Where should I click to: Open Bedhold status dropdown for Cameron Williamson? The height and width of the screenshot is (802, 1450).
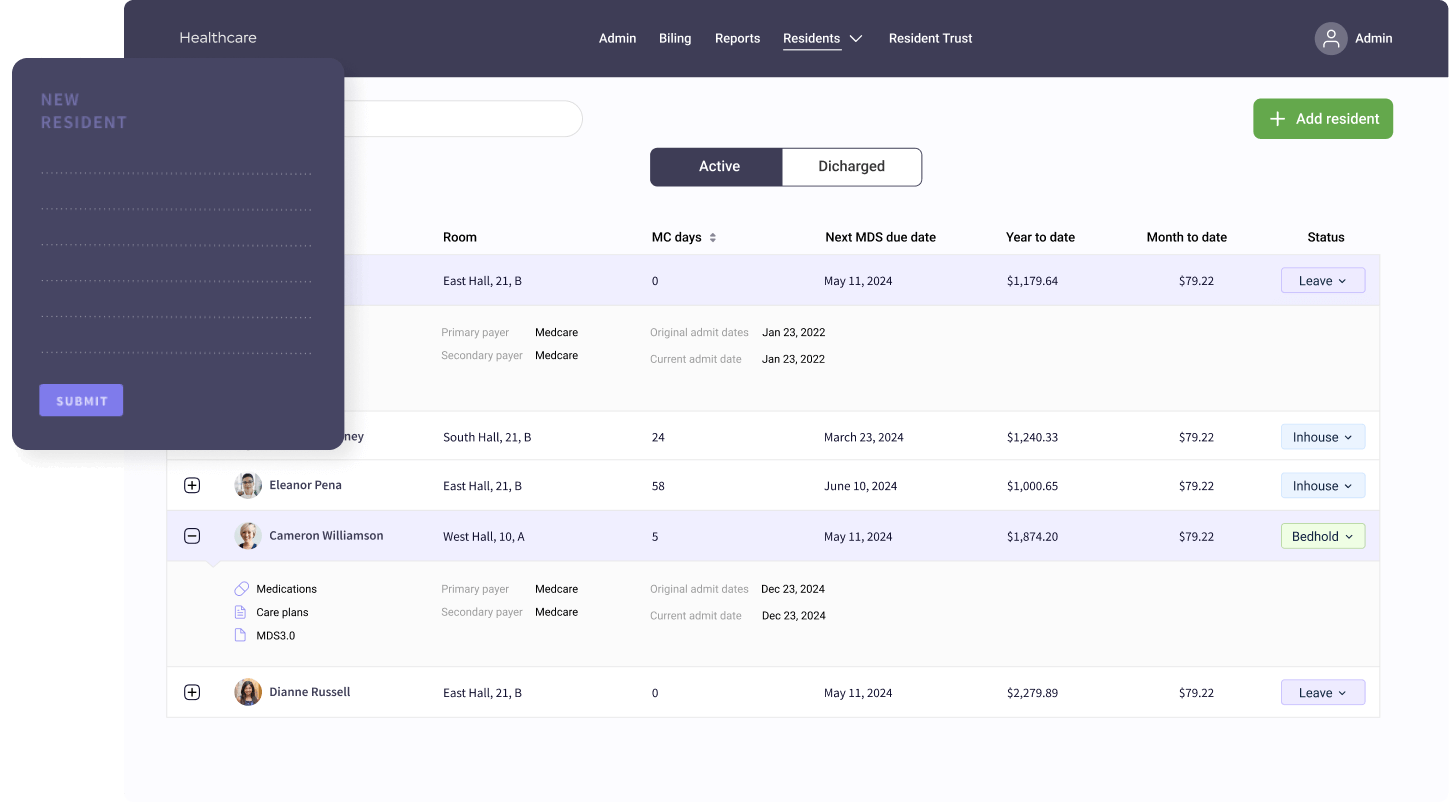click(x=1322, y=537)
